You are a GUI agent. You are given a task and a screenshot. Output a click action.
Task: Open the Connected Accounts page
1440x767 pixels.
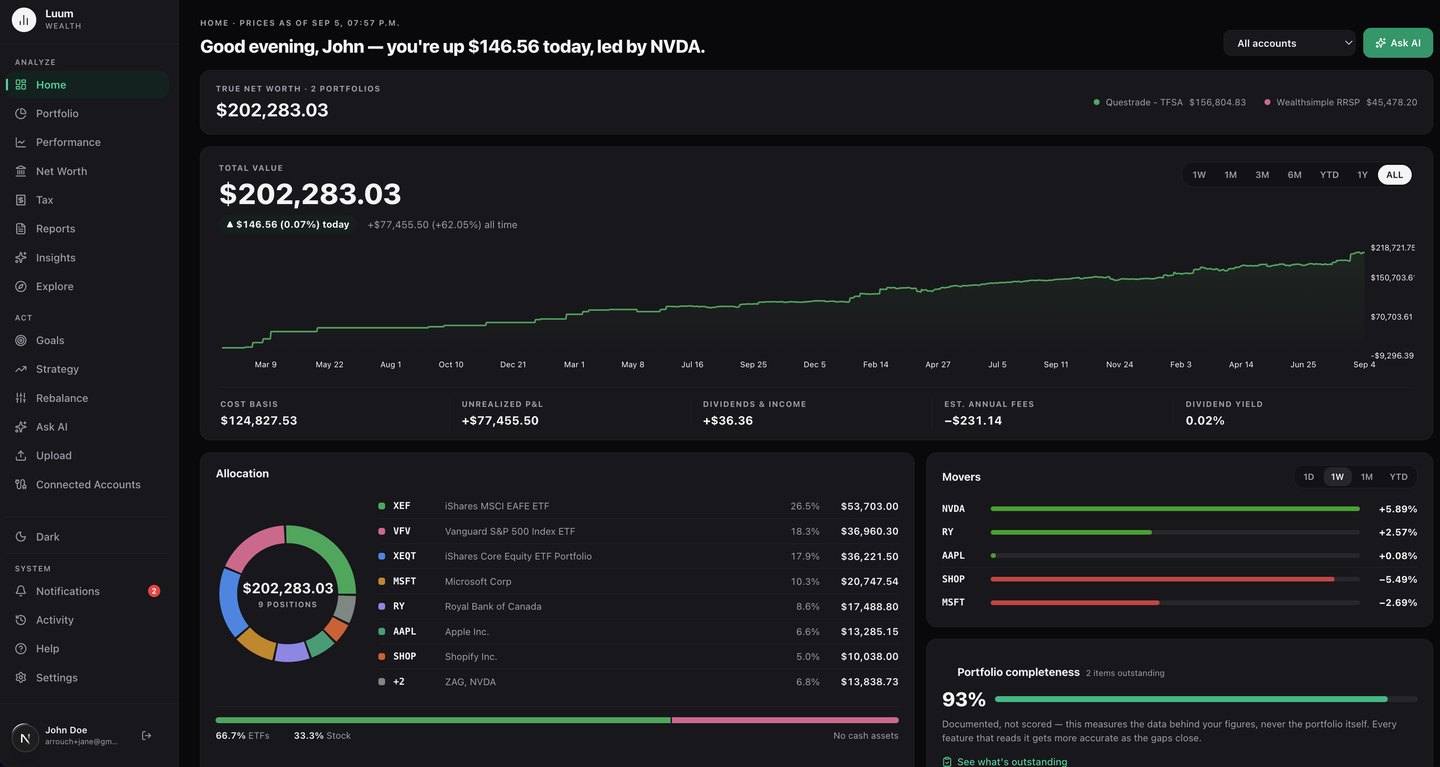(88, 484)
